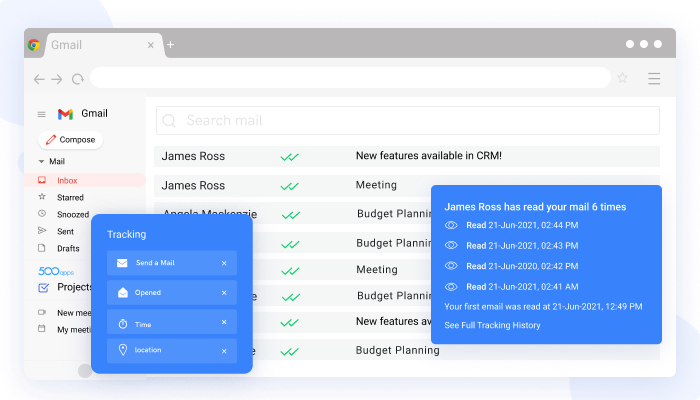
Task: Remove location tracking item
Action: [x=224, y=351]
